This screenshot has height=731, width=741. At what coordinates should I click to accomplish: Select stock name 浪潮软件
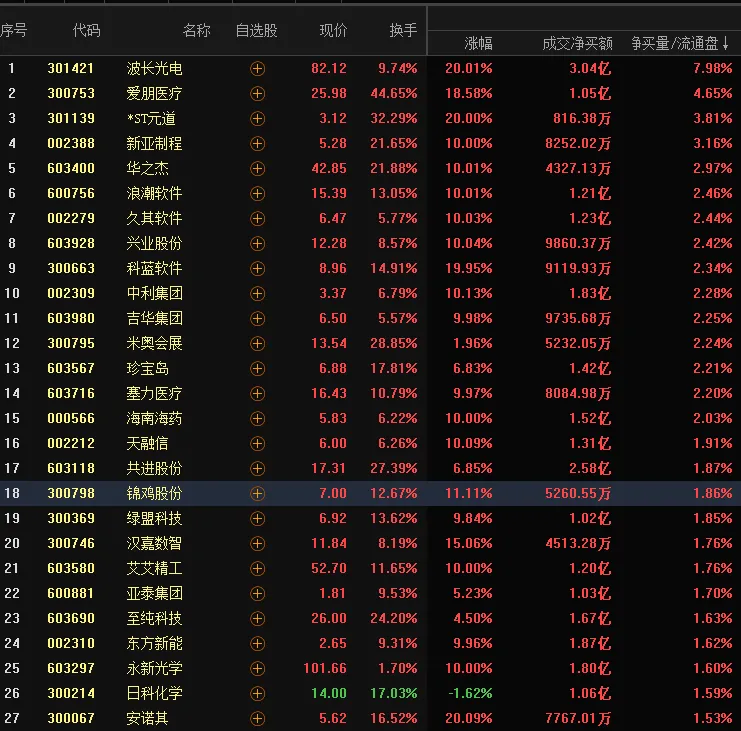pyautogui.click(x=154, y=193)
